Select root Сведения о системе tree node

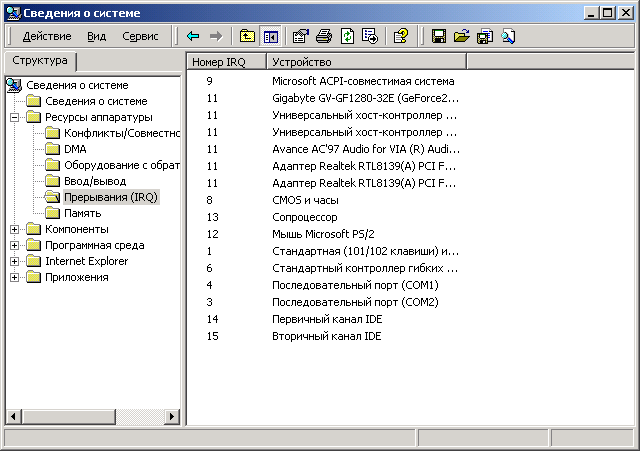pyautogui.click(x=77, y=85)
